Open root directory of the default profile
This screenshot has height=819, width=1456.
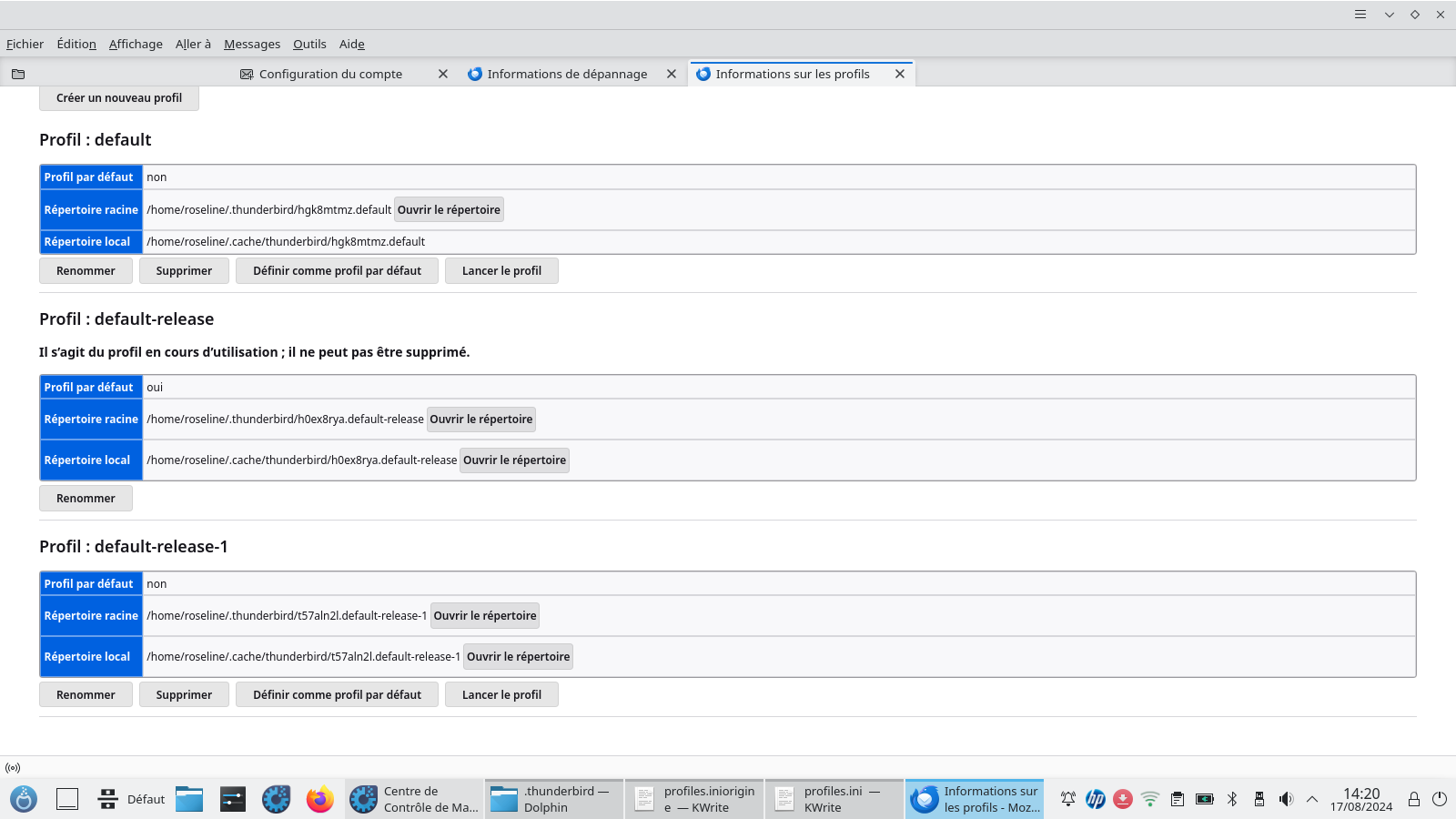click(x=449, y=210)
